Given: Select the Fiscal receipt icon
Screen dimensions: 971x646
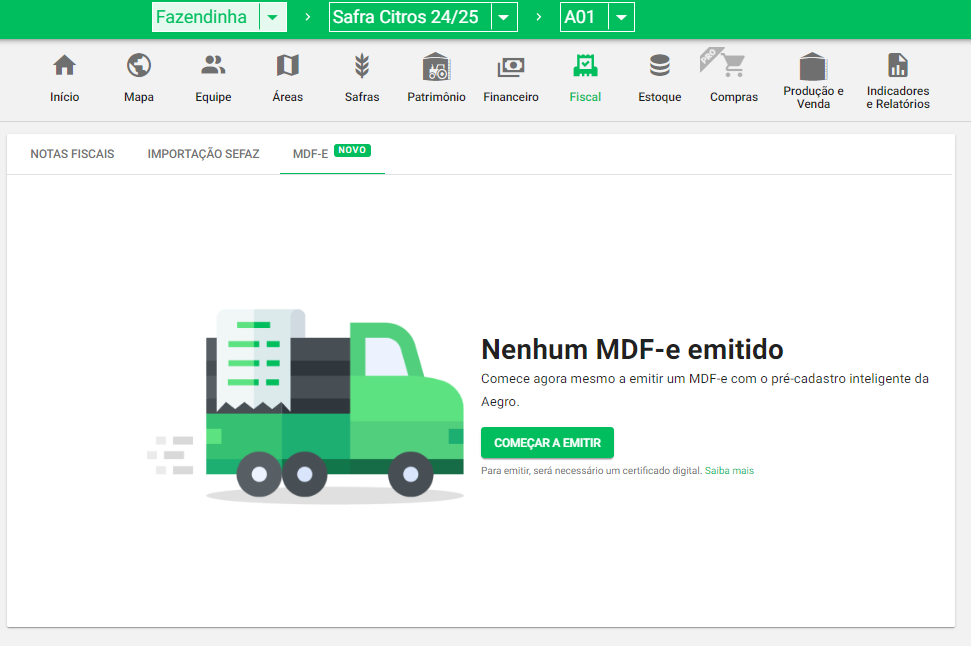Looking at the screenshot, I should pyautogui.click(x=585, y=67).
